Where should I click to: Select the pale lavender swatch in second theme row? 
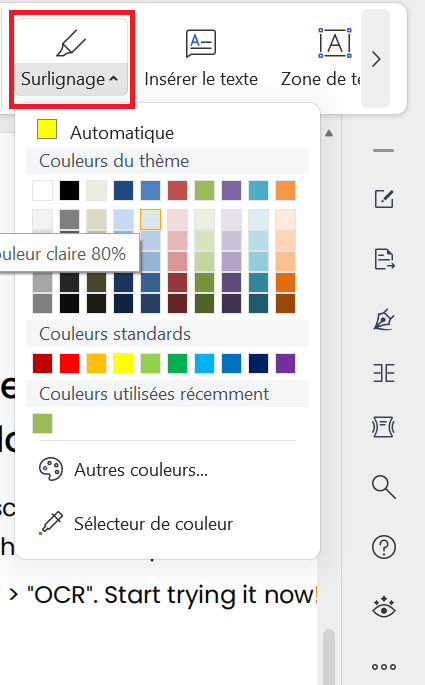coord(232,219)
